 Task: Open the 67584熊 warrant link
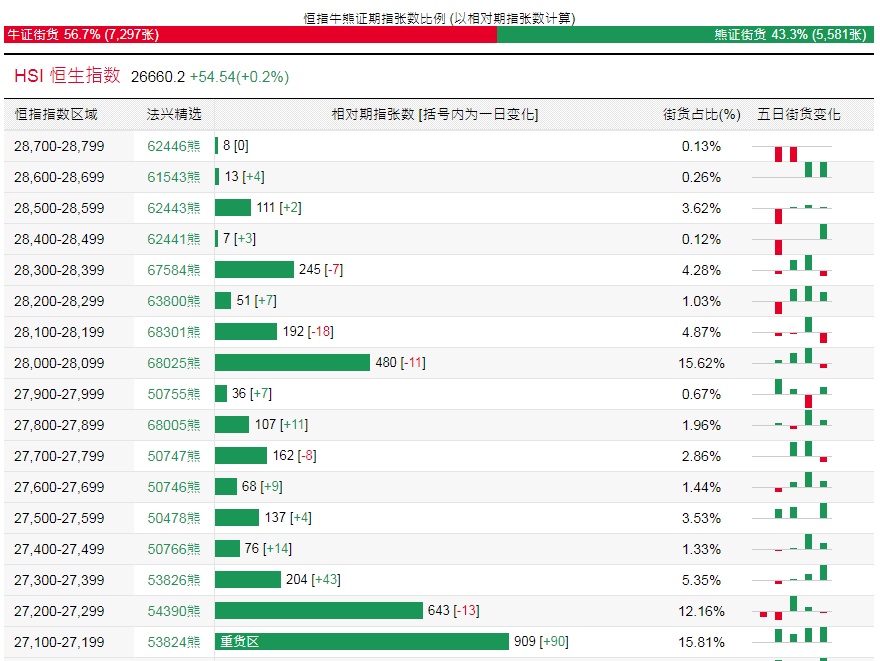click(x=173, y=270)
